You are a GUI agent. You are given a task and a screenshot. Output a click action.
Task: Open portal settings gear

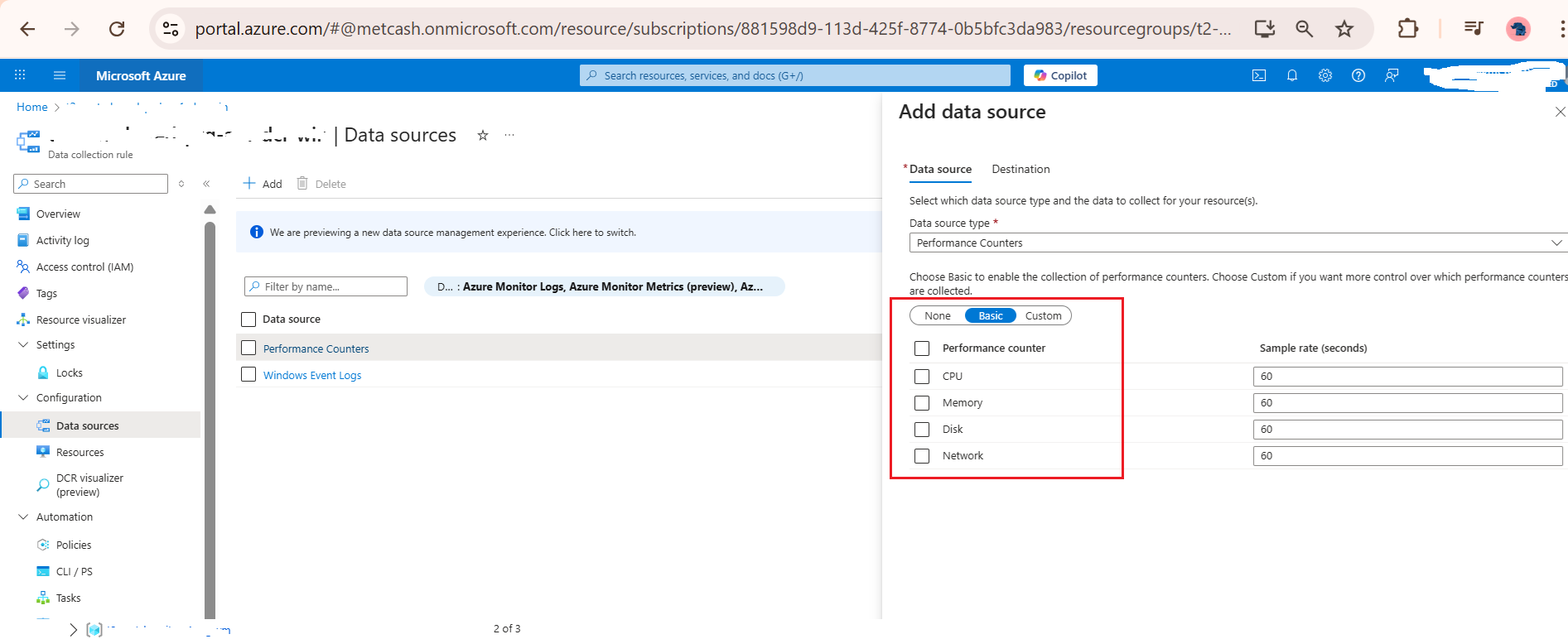point(1325,75)
